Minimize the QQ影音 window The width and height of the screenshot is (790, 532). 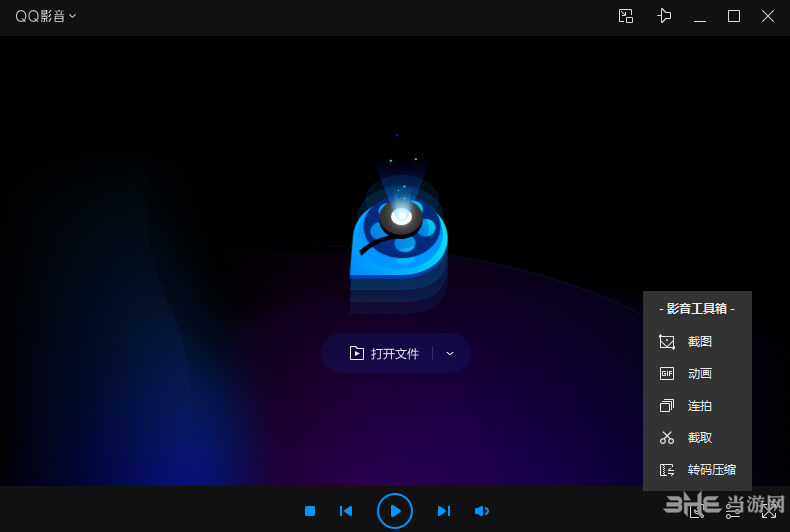coord(700,20)
